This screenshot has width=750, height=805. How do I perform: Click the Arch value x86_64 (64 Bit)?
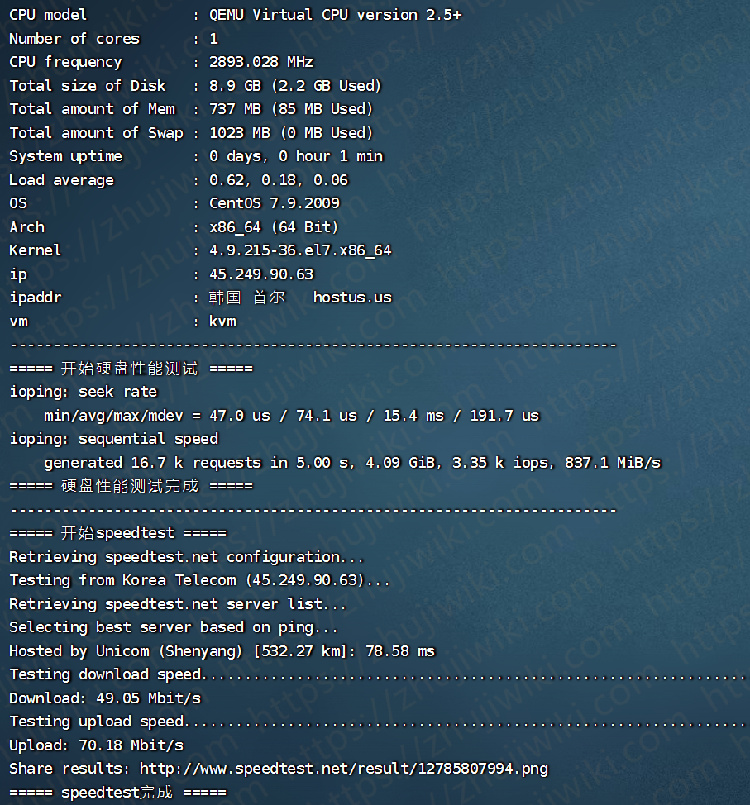[274, 227]
